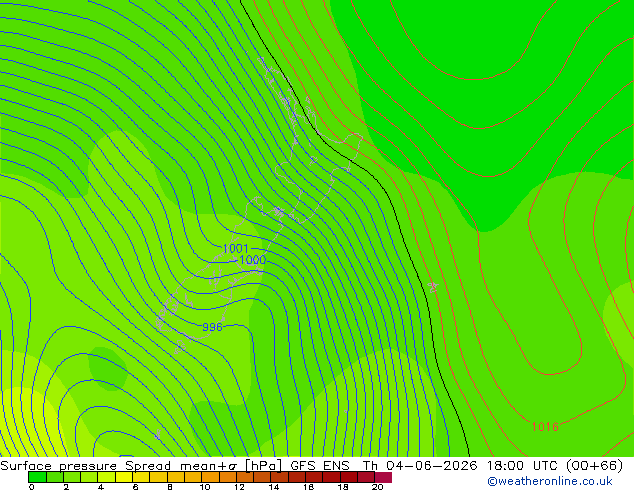The height and width of the screenshot is (490, 634).
Task: Open the weatheronline.co.uk copyright link
Action: pyautogui.click(x=550, y=481)
